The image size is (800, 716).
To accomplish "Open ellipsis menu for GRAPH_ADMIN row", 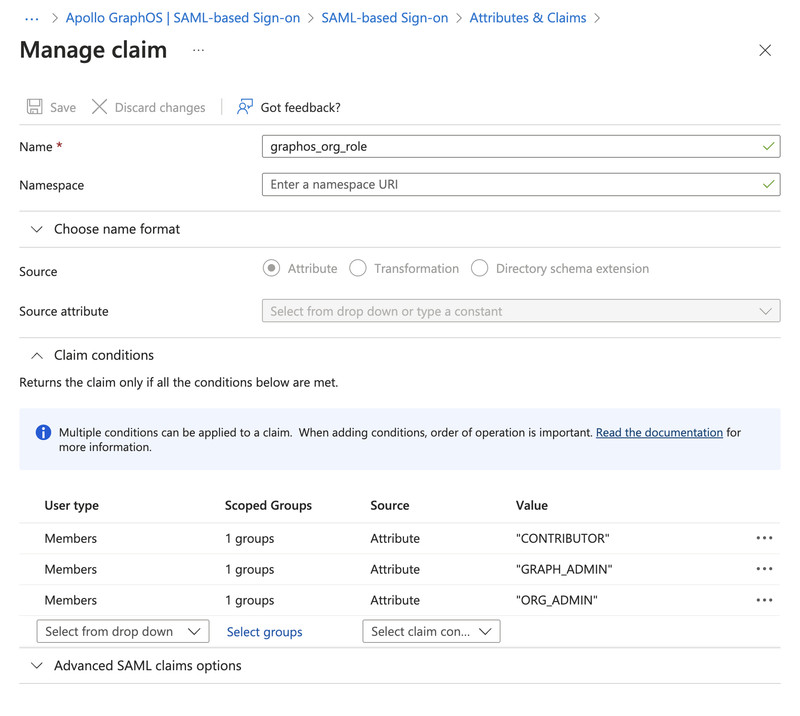I will pyautogui.click(x=764, y=569).
